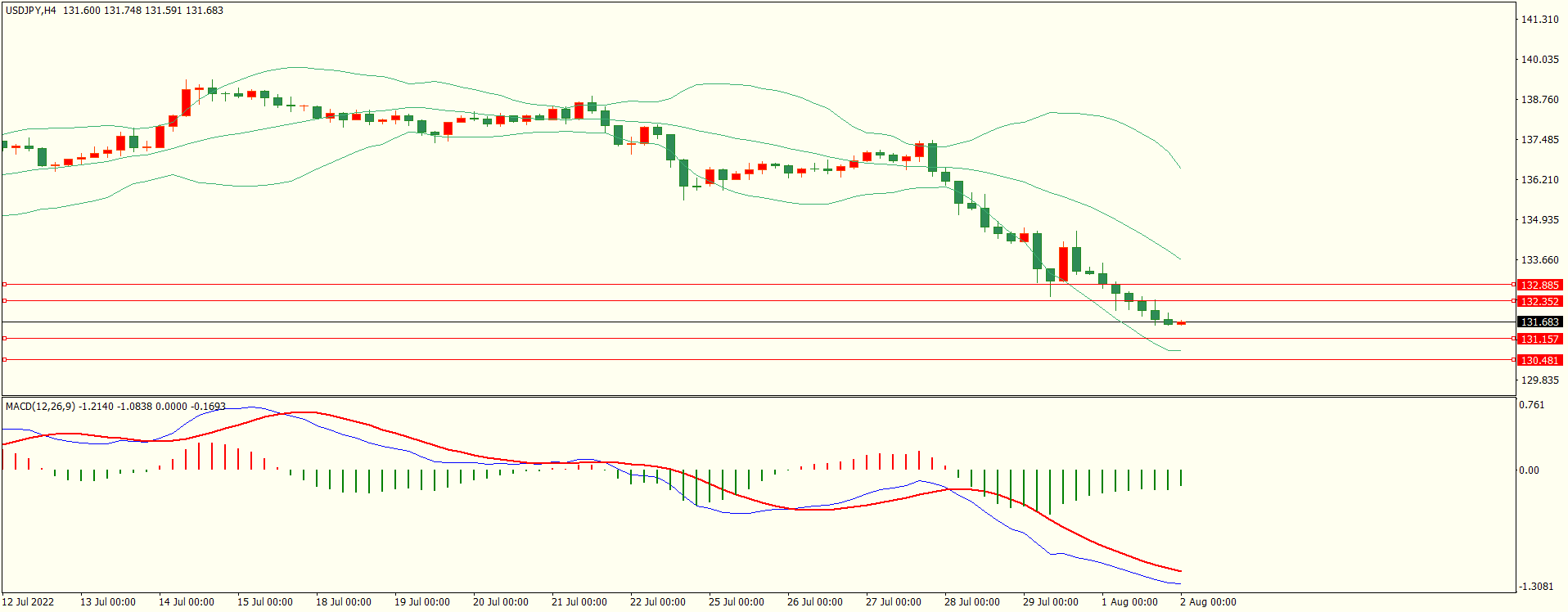This screenshot has height=612, width=1568.
Task: Click the tall red candle on 14 Jul
Action: tap(186, 102)
